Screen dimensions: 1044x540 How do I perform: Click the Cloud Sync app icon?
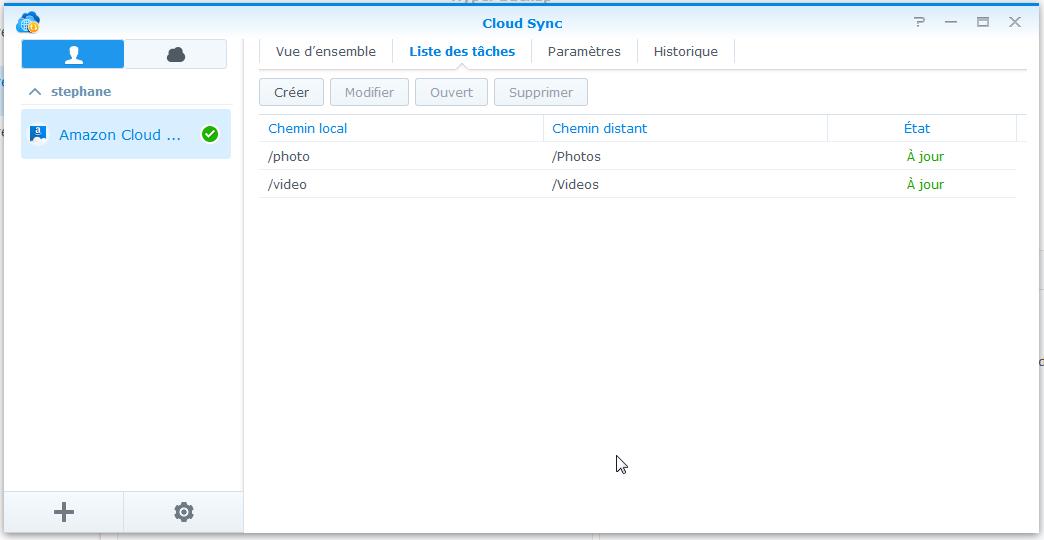[28, 22]
